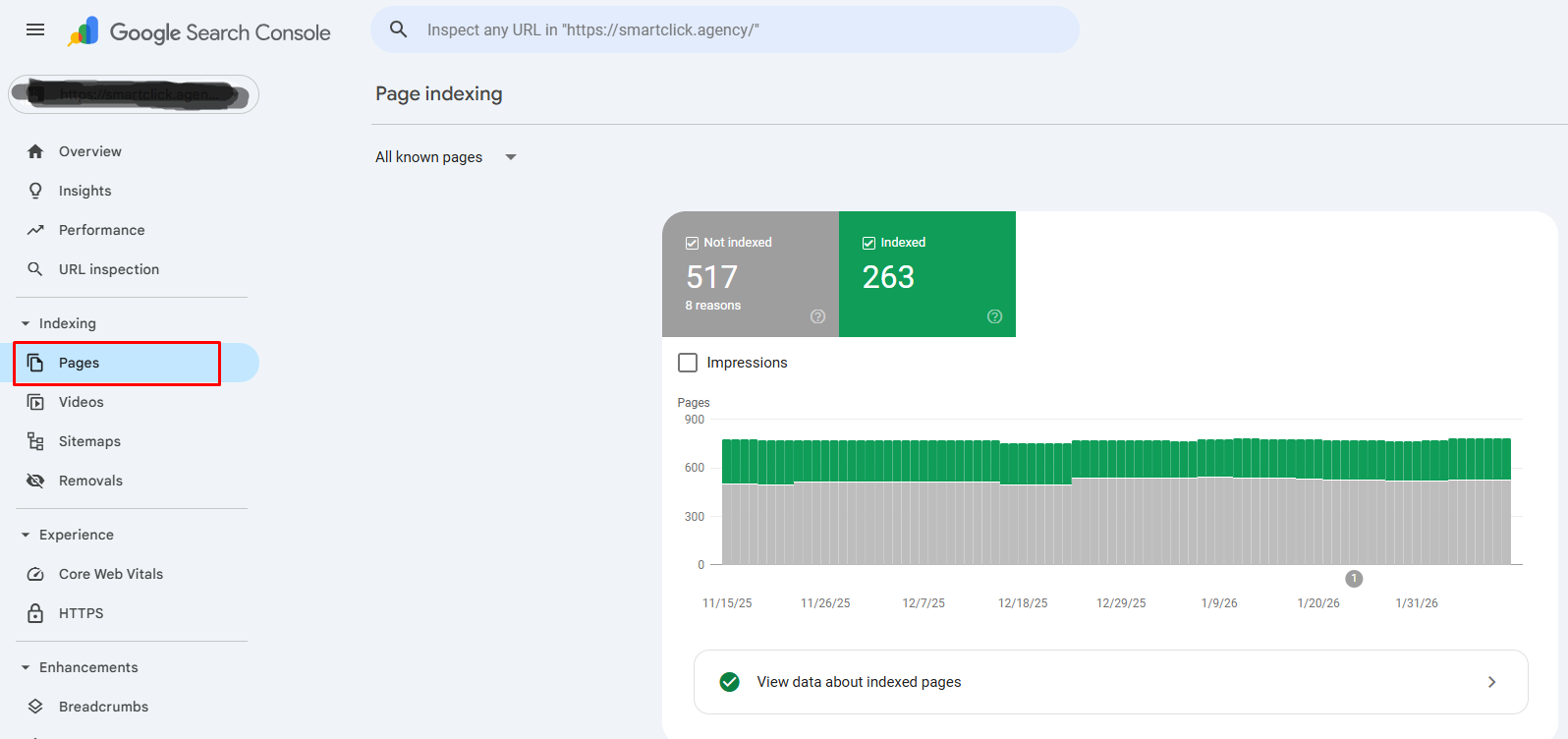
Task: Click the Pages documents icon
Action: [x=35, y=363]
